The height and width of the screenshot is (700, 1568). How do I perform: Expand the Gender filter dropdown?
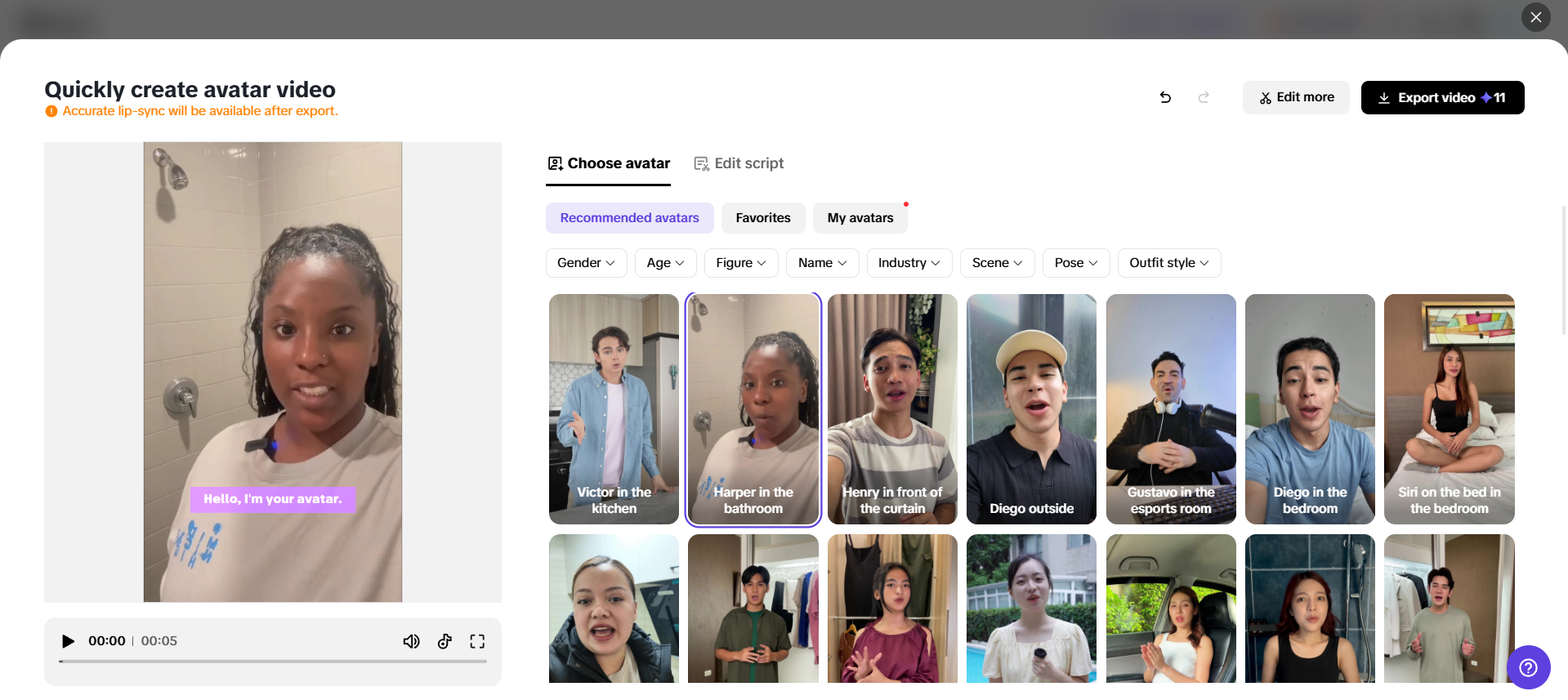click(586, 263)
